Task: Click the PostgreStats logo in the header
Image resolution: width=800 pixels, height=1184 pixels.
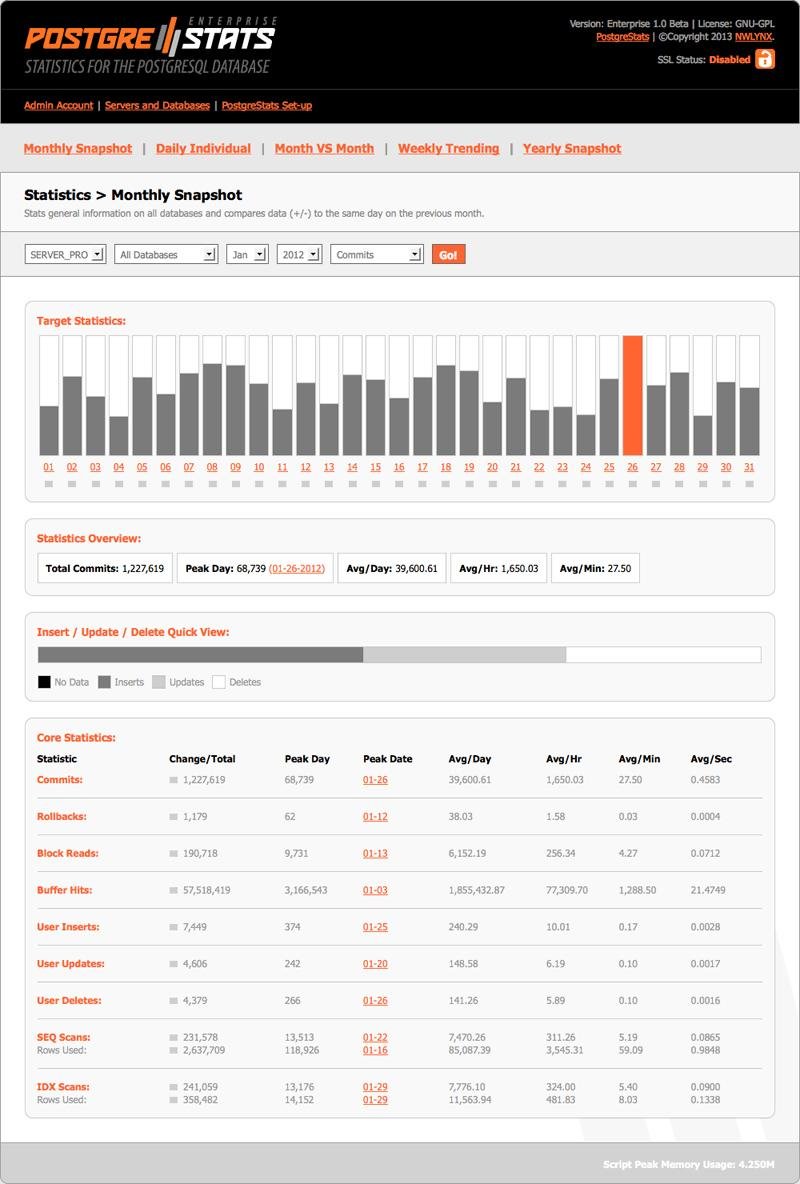Action: 150,40
